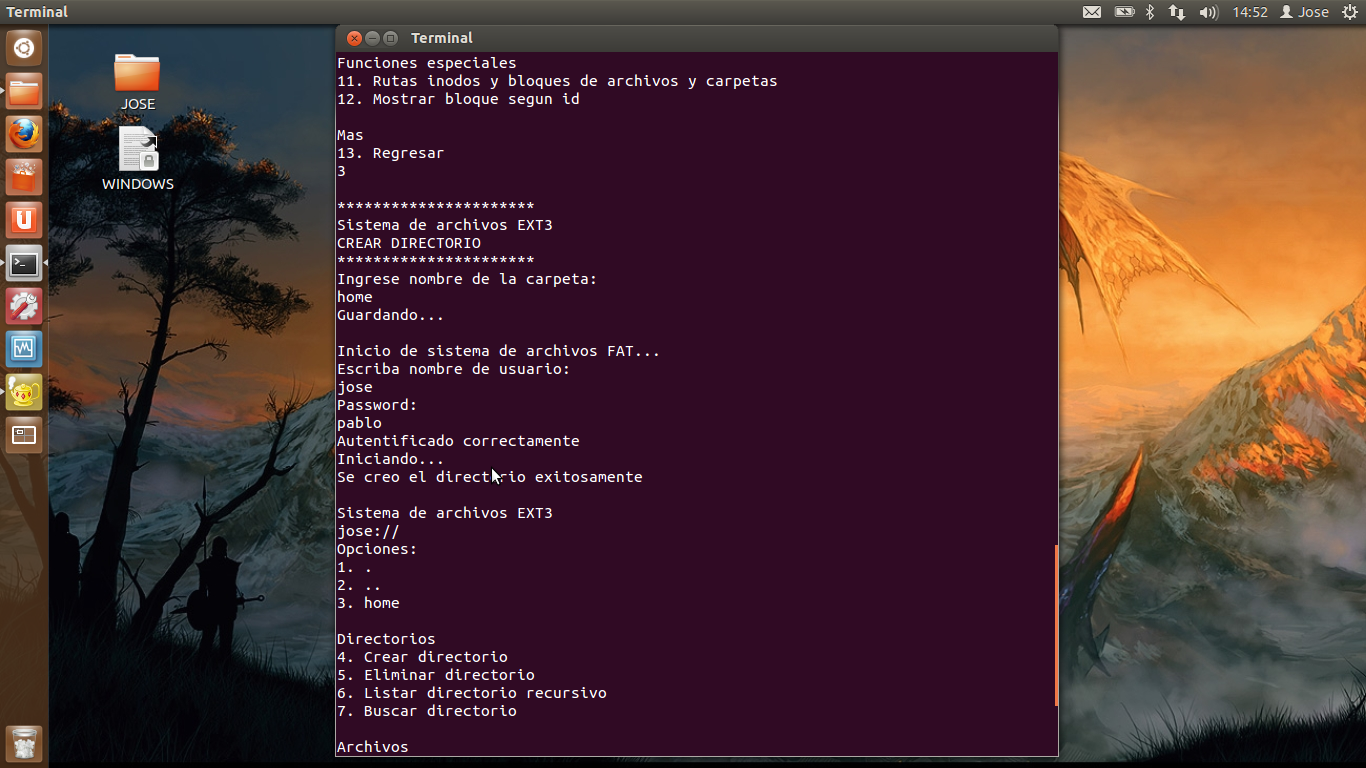
Task: Open System Settings wrench icon
Action: coord(24,307)
